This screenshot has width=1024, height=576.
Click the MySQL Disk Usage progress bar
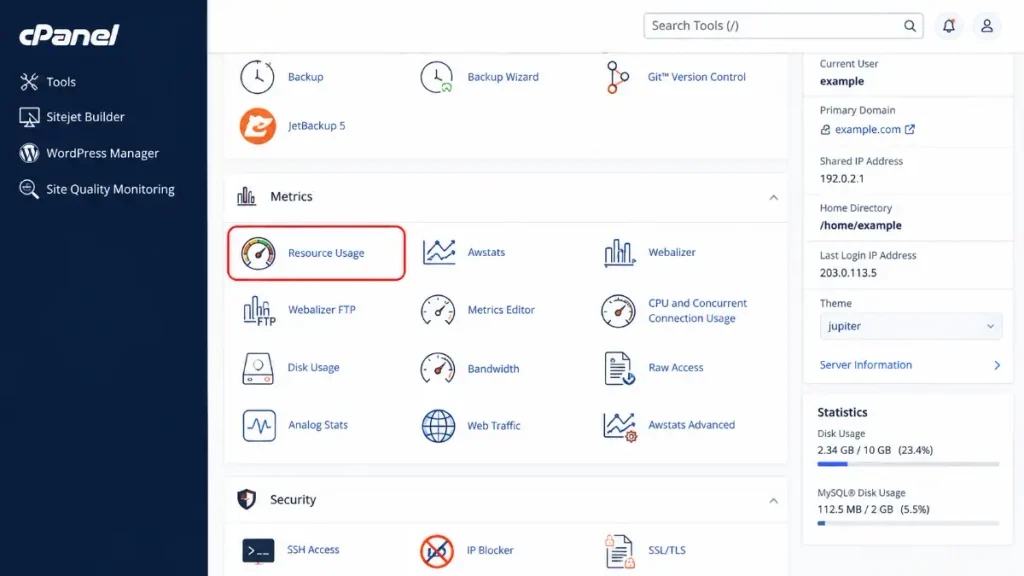[x=908, y=524]
